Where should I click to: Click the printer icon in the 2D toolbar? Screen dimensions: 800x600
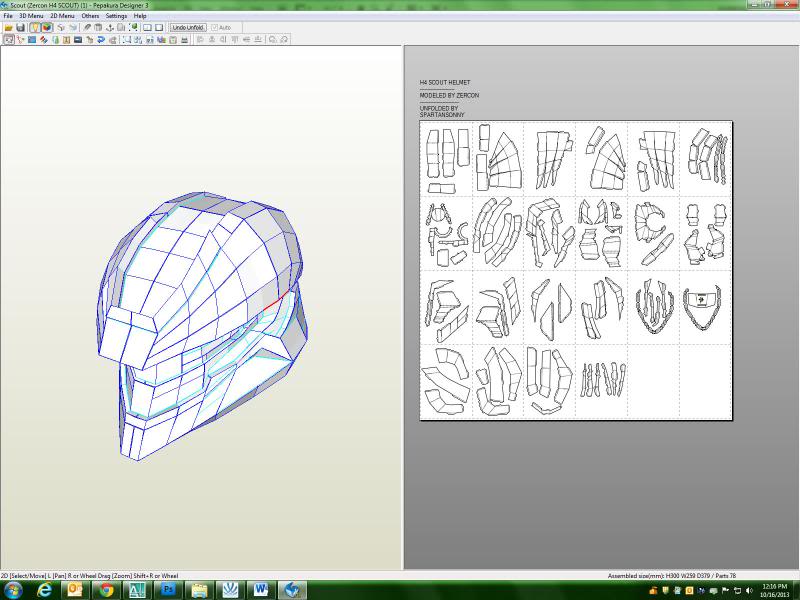click(x=184, y=40)
